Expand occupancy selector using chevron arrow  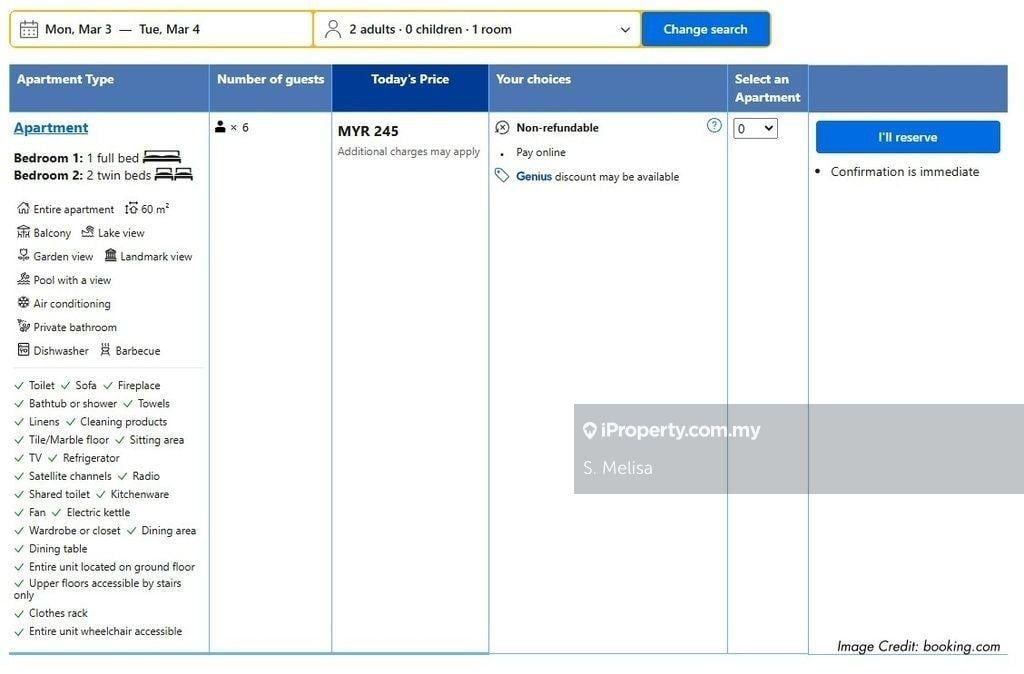[625, 30]
